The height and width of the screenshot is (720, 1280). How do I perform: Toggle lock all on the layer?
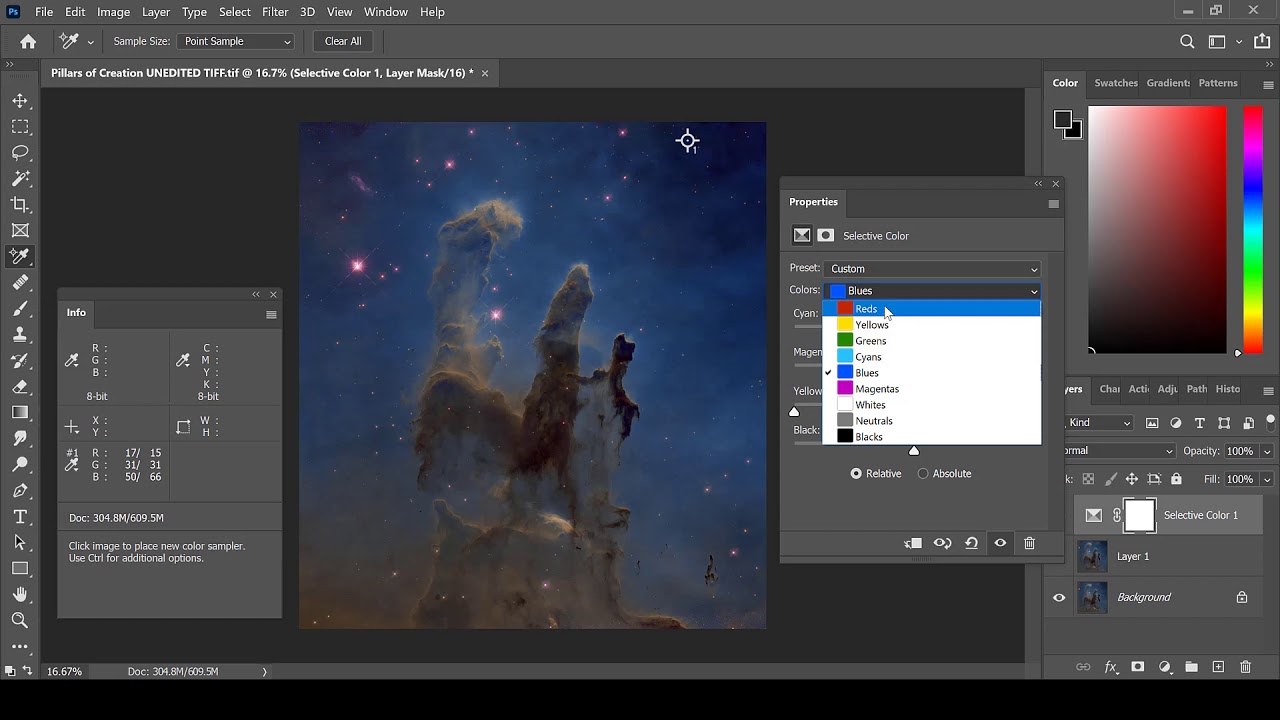click(x=1176, y=479)
